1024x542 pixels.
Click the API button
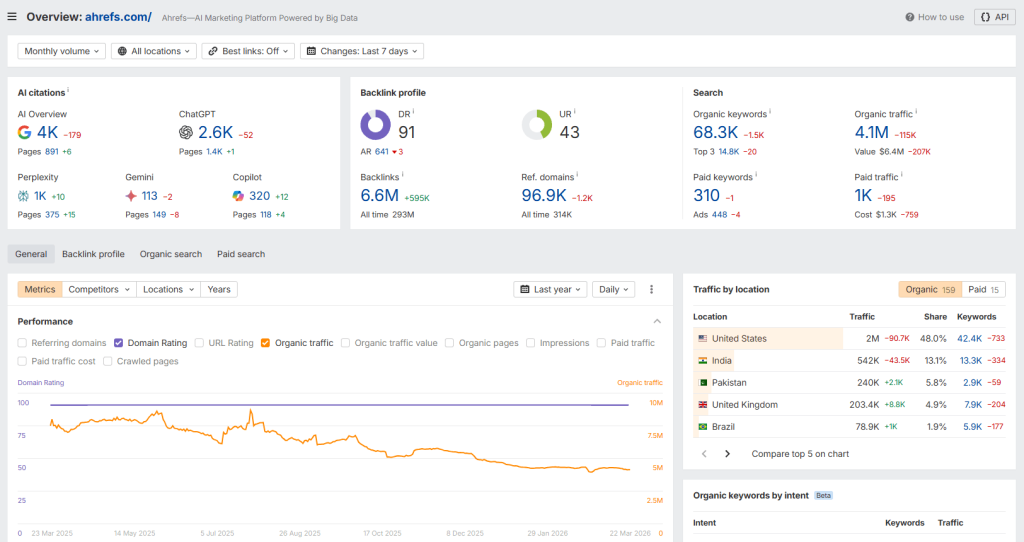tap(995, 17)
